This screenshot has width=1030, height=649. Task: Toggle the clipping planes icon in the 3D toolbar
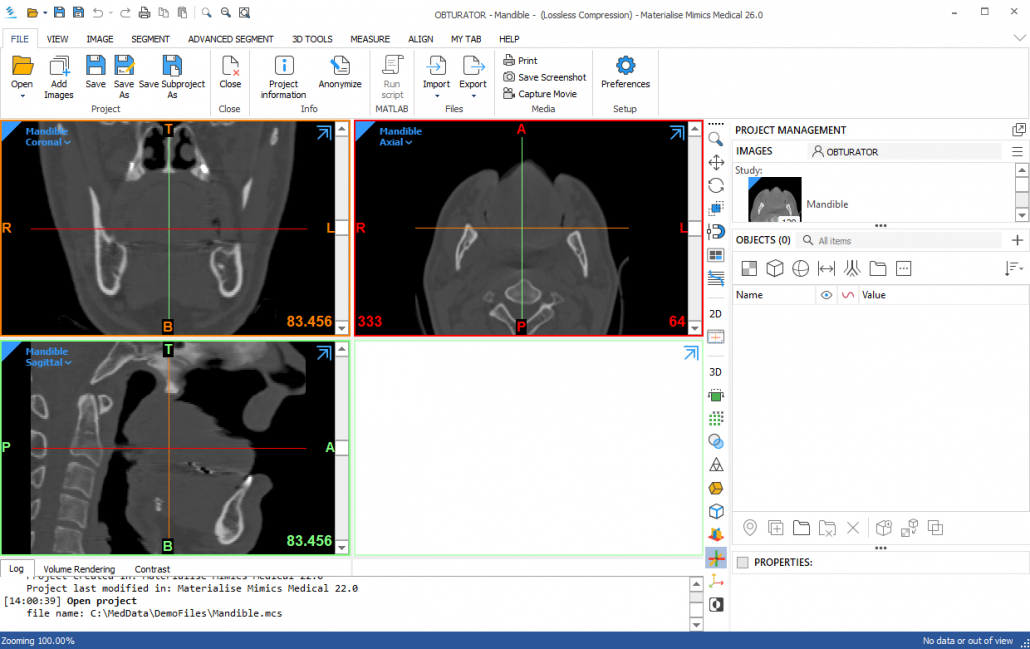tap(716, 535)
